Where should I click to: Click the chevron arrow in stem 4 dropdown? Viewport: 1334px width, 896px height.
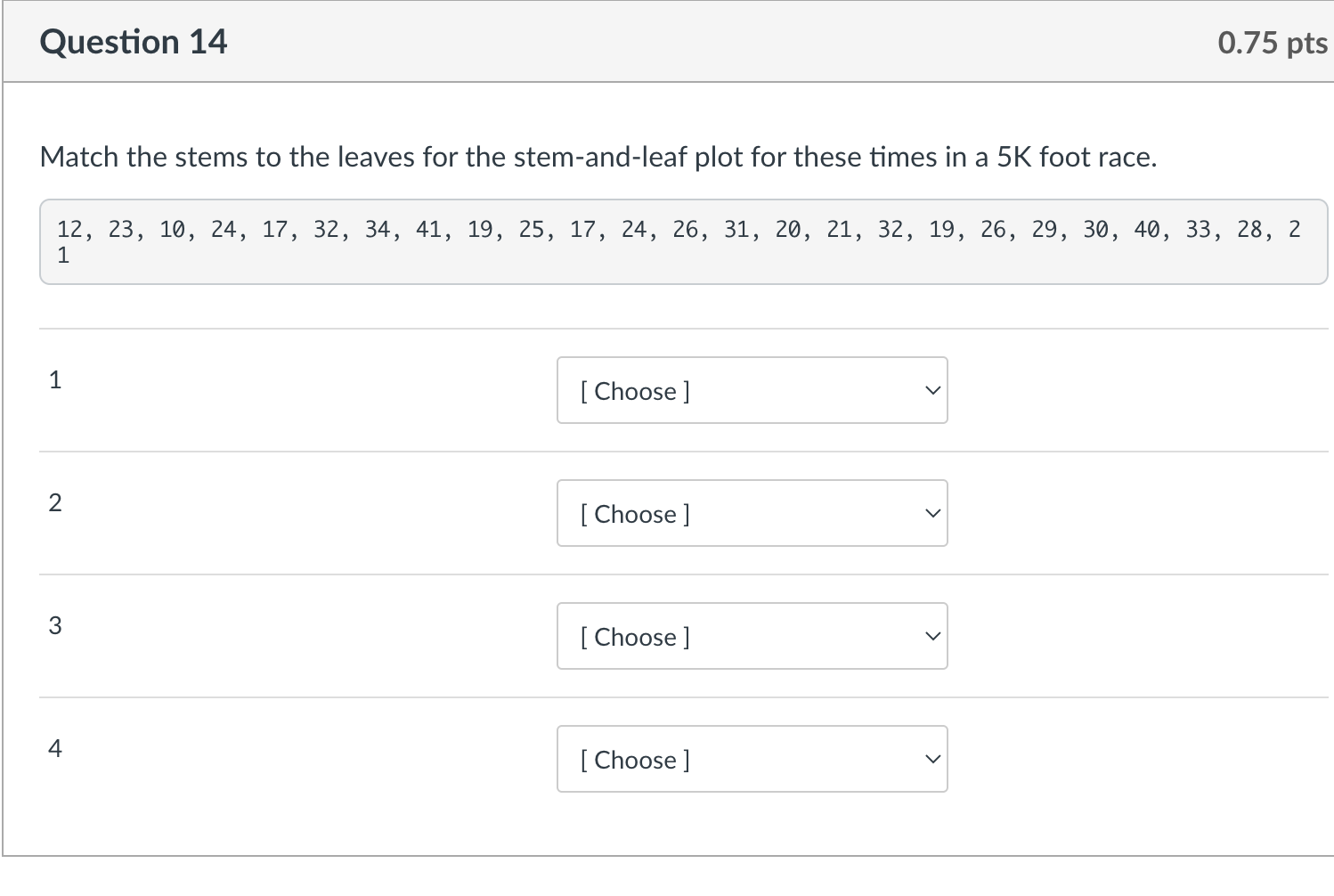click(932, 760)
